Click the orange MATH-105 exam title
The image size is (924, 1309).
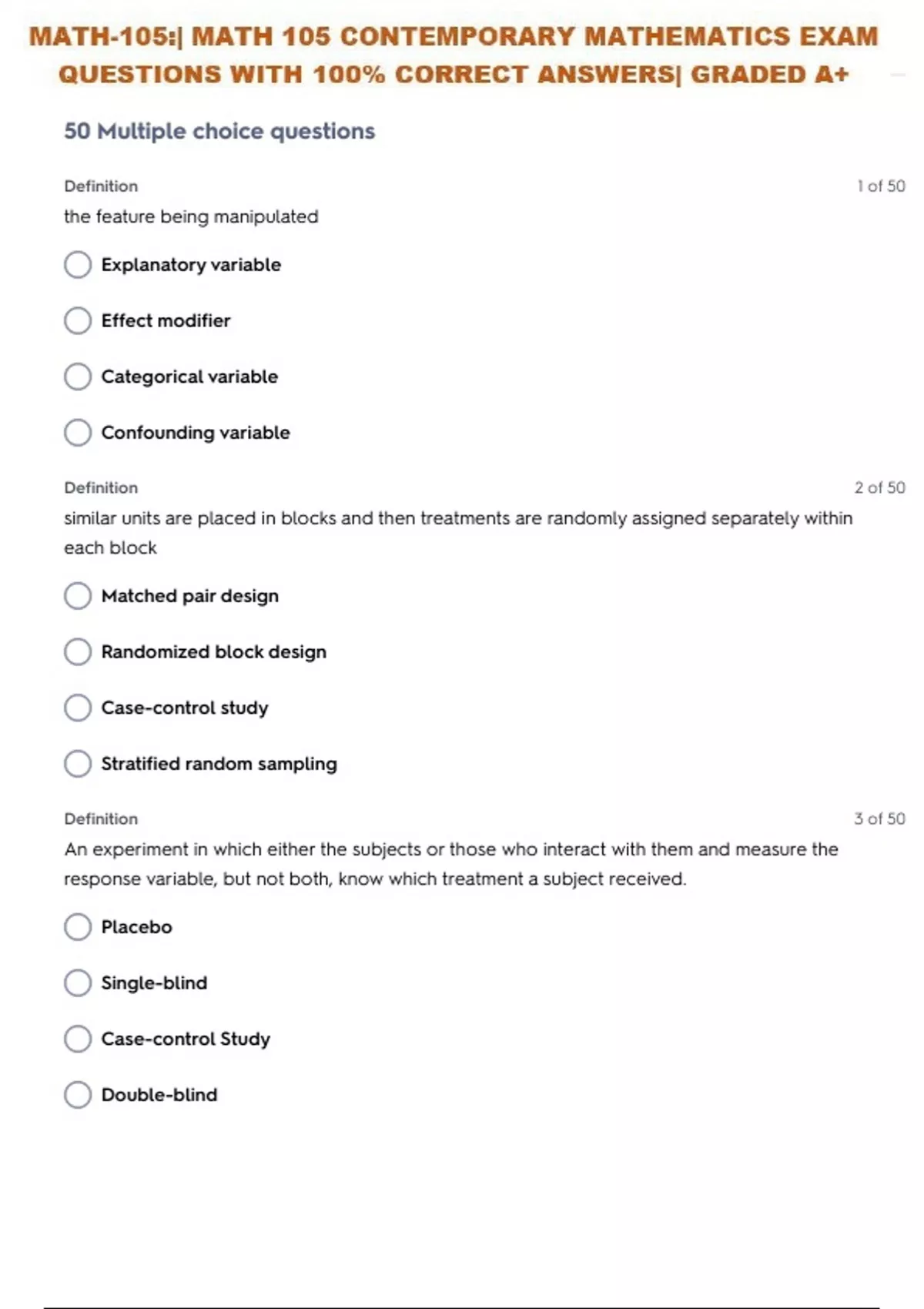(454, 55)
